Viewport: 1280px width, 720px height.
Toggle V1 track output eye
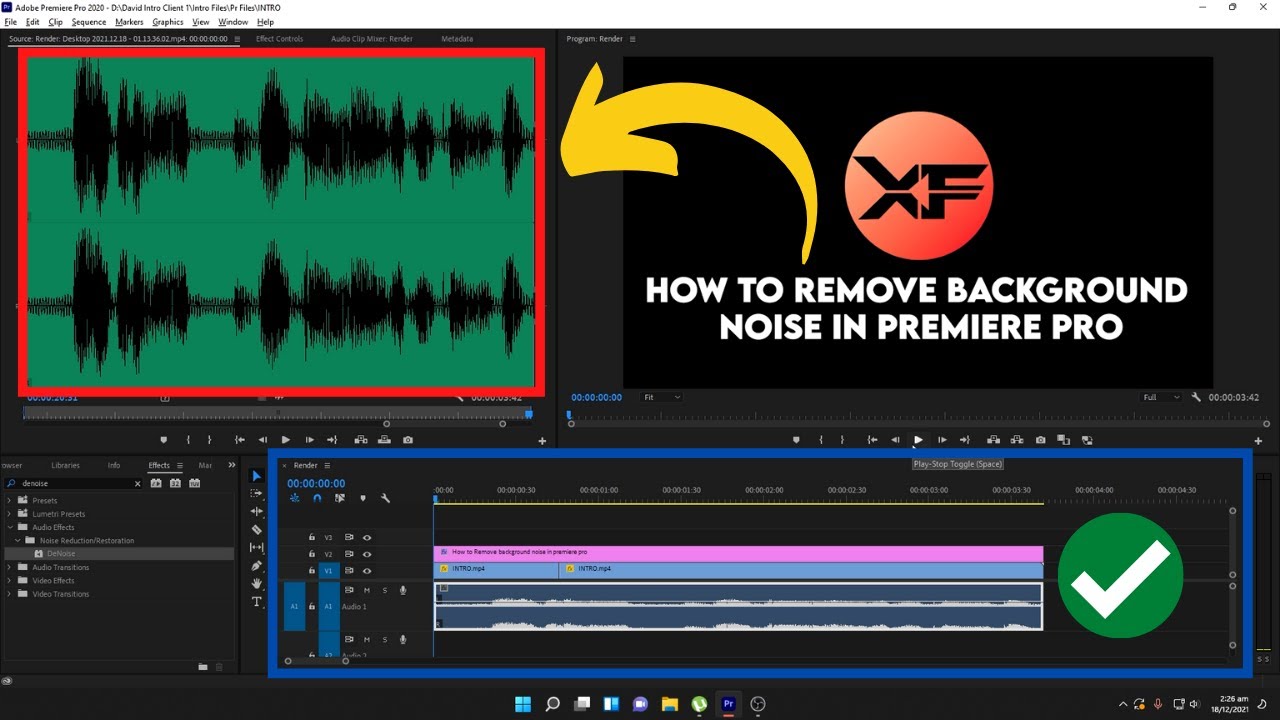coord(367,571)
